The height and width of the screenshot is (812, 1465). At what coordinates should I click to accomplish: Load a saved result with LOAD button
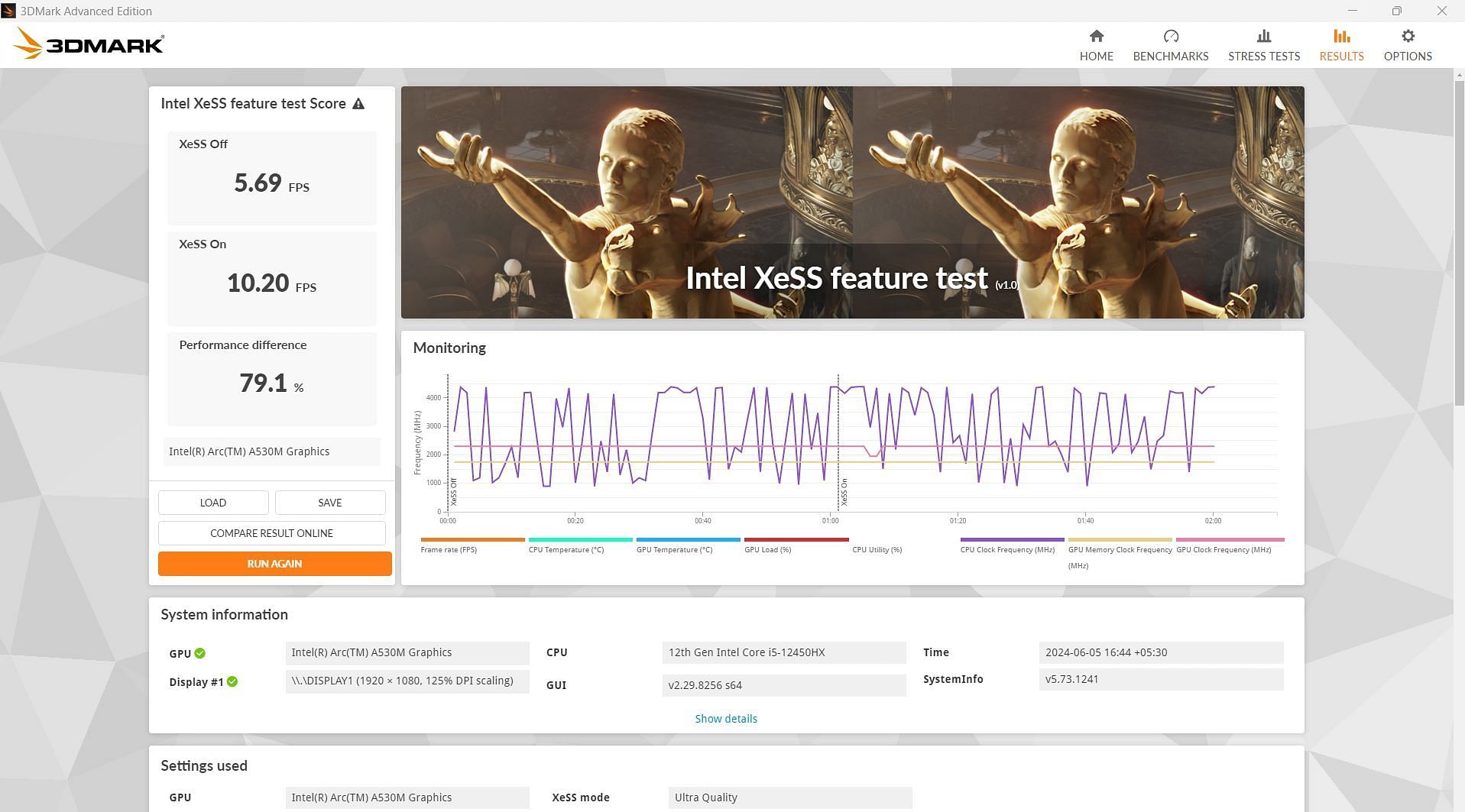pos(213,503)
